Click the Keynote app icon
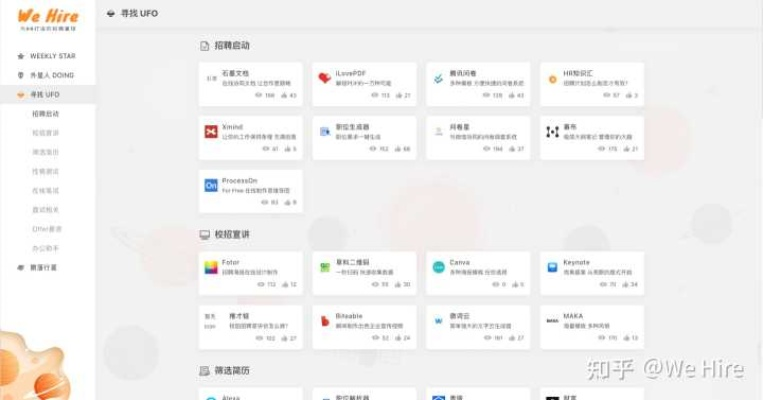 click(x=552, y=267)
